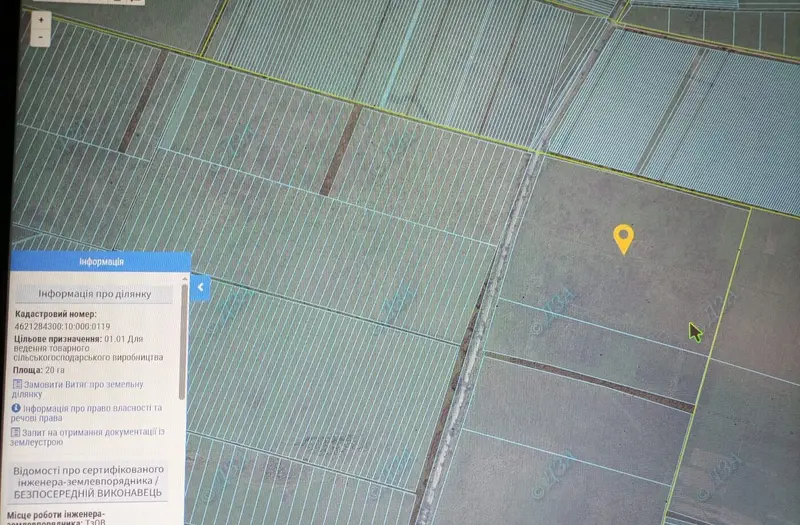Open Замовити Витяг про земельну ділянку link
Screen dimensions: 800x525
point(78,389)
